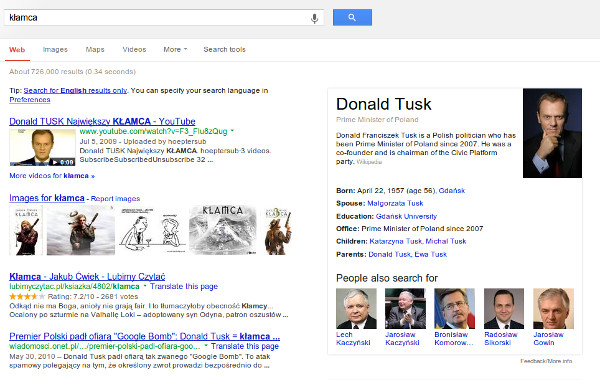Viewport: 600px width, 380px height.
Task: Click the 'About 726,000 results' count text
Action: coord(72,72)
